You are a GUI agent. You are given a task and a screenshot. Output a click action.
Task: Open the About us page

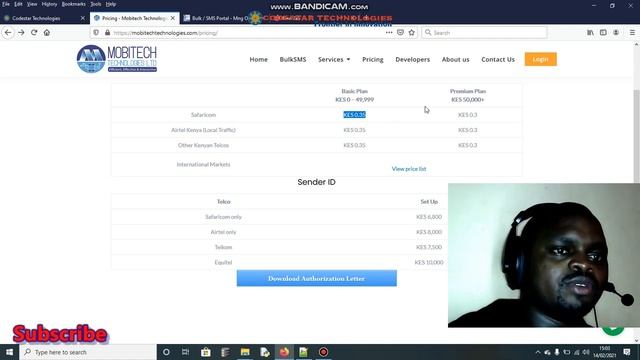click(x=456, y=59)
